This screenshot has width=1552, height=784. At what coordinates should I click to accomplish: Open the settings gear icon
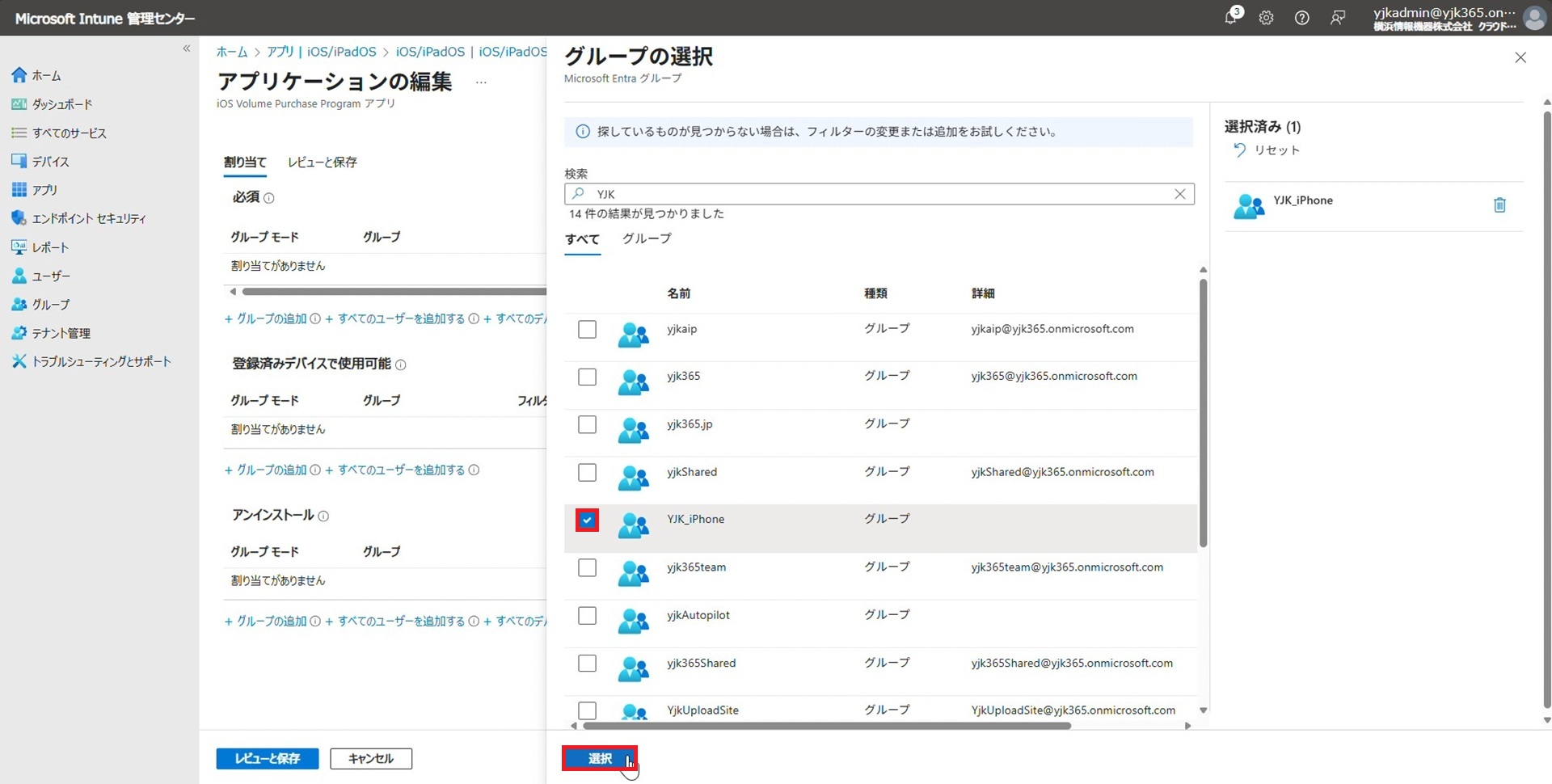(1266, 18)
